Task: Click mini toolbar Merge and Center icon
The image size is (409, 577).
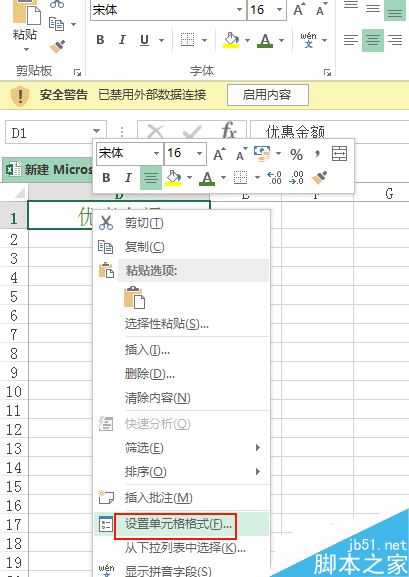Action: click(339, 153)
